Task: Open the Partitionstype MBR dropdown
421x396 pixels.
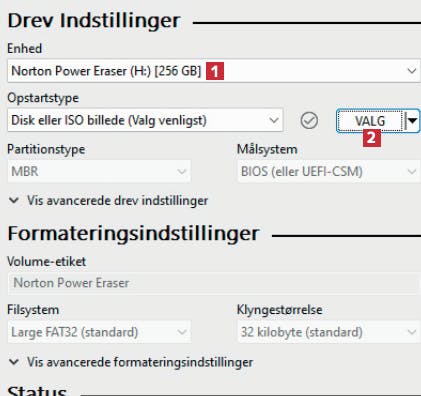Action: [x=99, y=171]
